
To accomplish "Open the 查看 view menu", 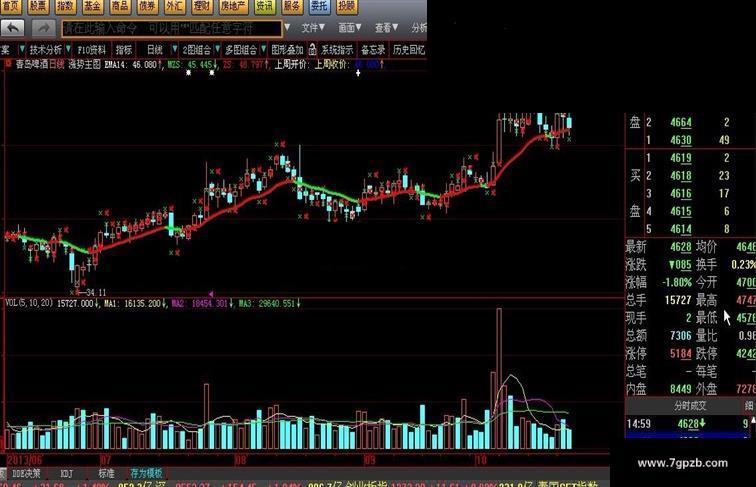I will (x=386, y=28).
